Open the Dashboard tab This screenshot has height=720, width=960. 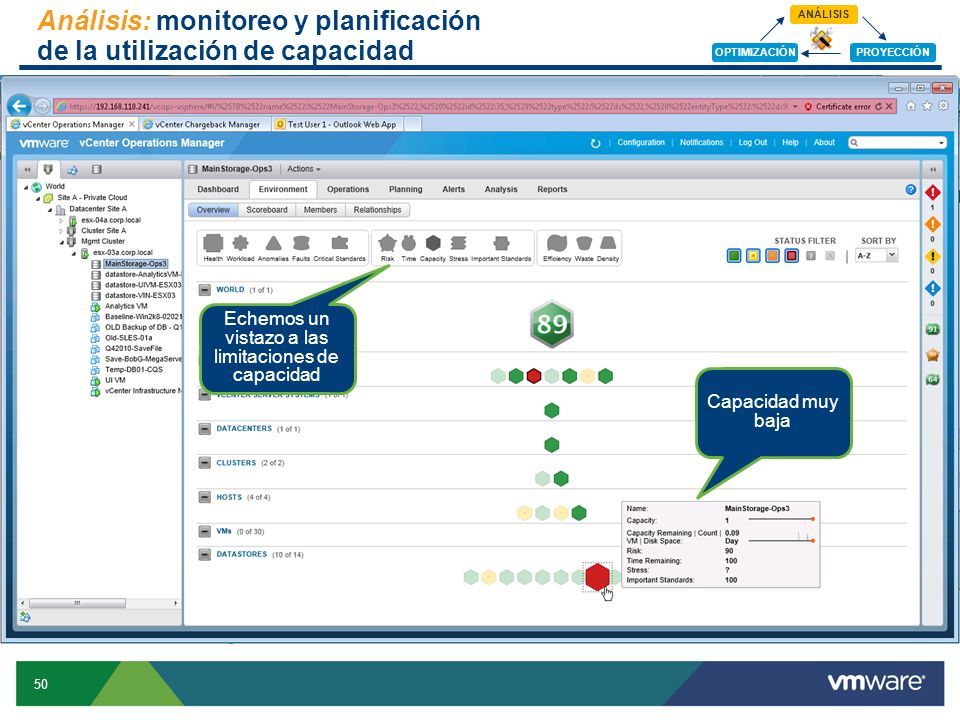218,189
